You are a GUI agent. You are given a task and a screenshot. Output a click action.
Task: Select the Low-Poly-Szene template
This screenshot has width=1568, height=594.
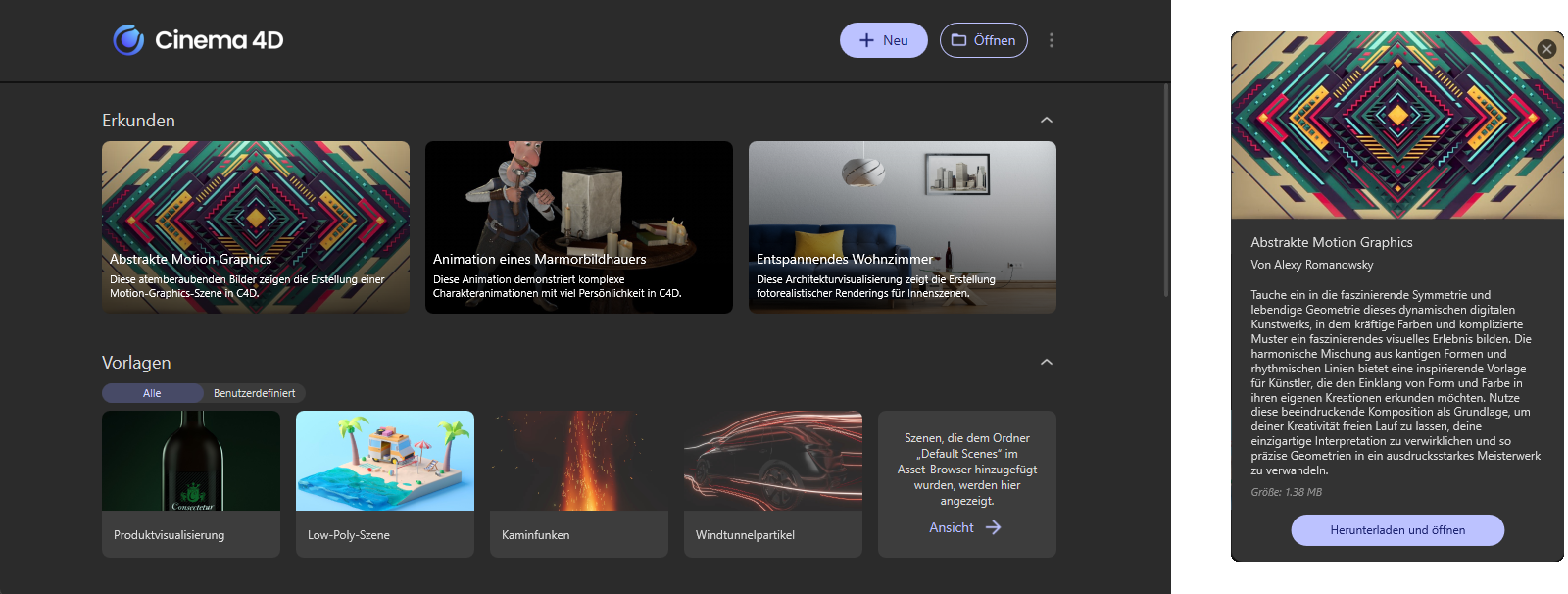[385, 483]
